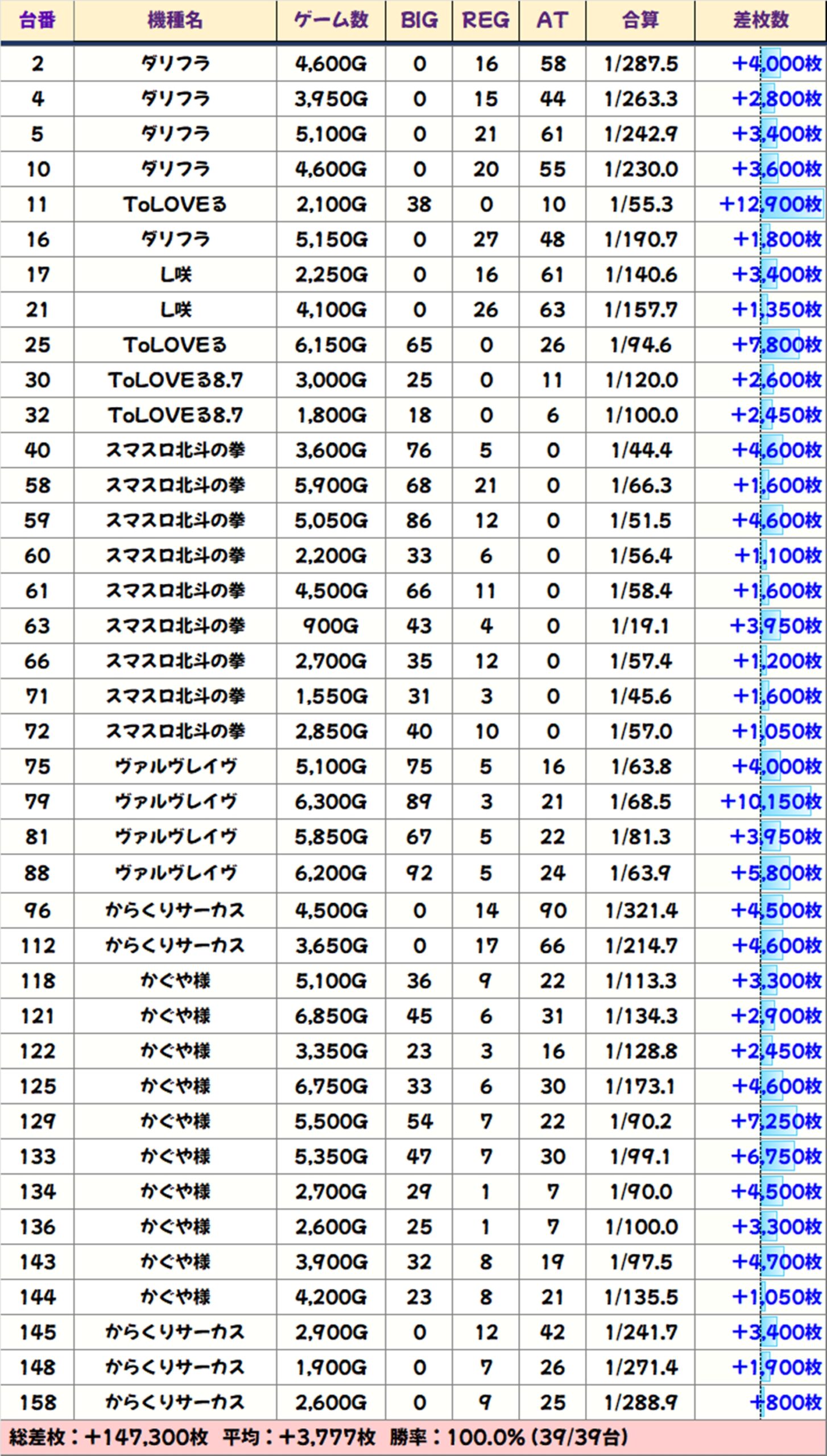Viewport: 827px width, 1456px height.
Task: Select the +800枚 value for machine 158
Action: [x=786, y=1402]
